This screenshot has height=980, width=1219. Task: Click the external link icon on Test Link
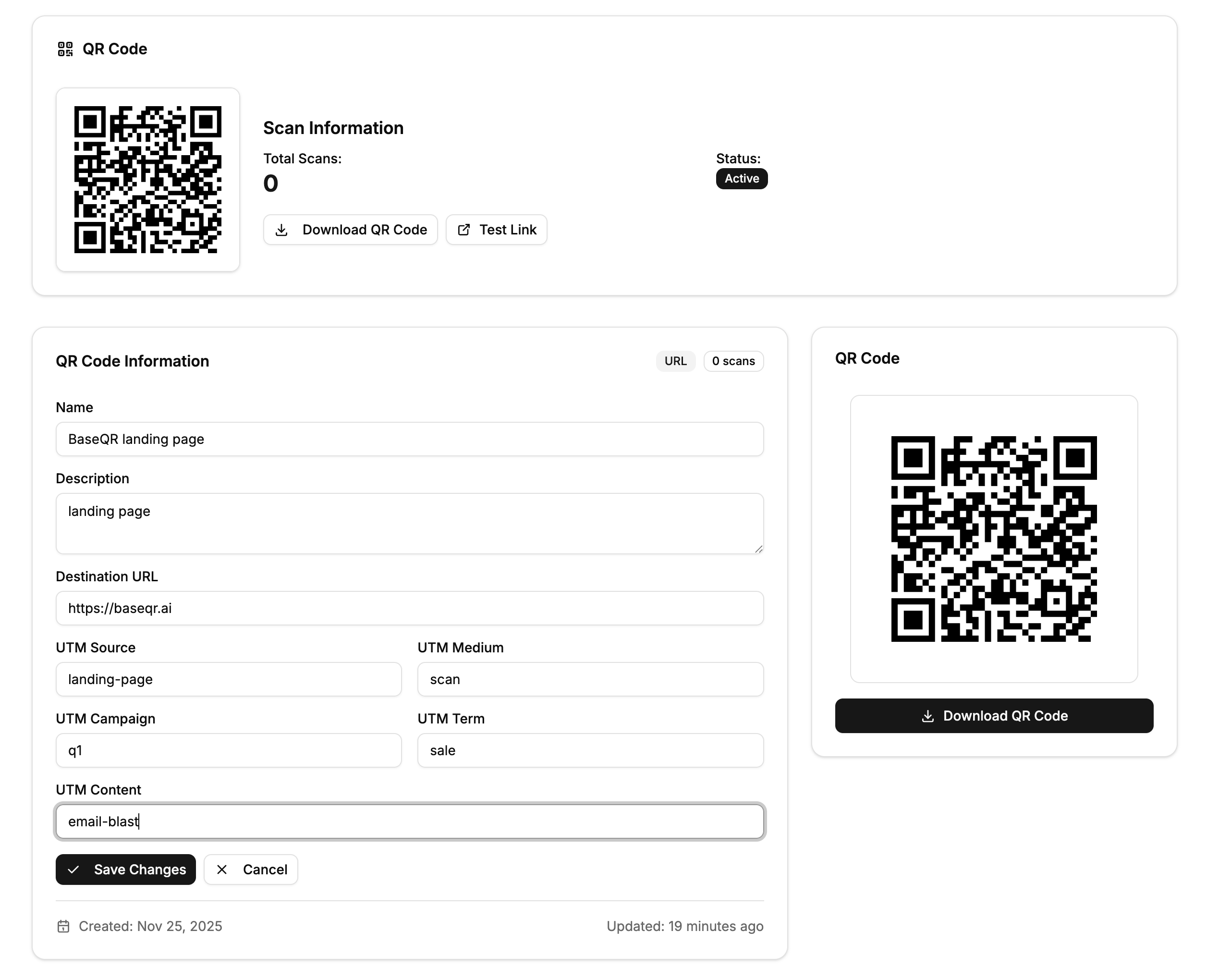click(x=465, y=230)
